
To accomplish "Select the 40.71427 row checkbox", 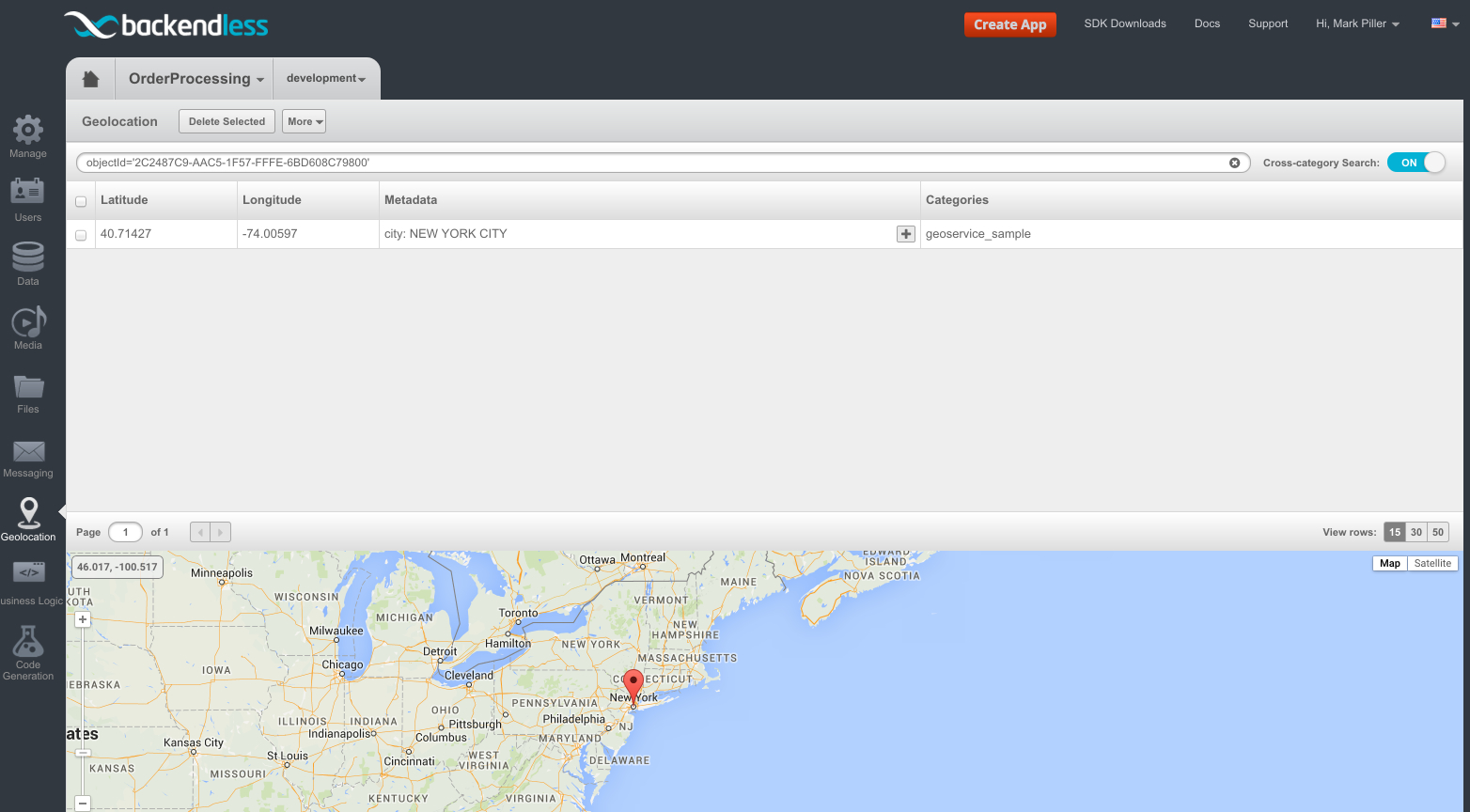I will 81,235.
